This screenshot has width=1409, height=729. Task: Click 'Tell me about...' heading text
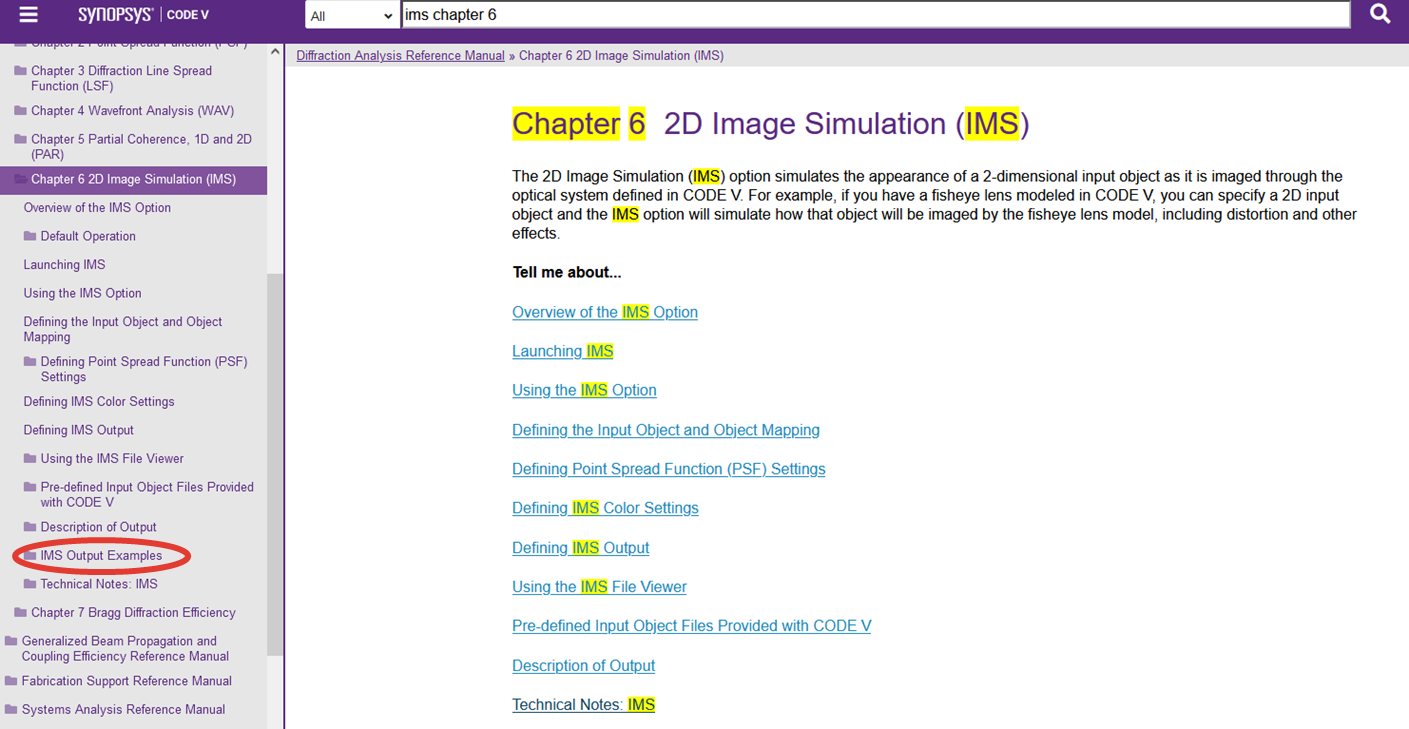pyautogui.click(x=567, y=273)
